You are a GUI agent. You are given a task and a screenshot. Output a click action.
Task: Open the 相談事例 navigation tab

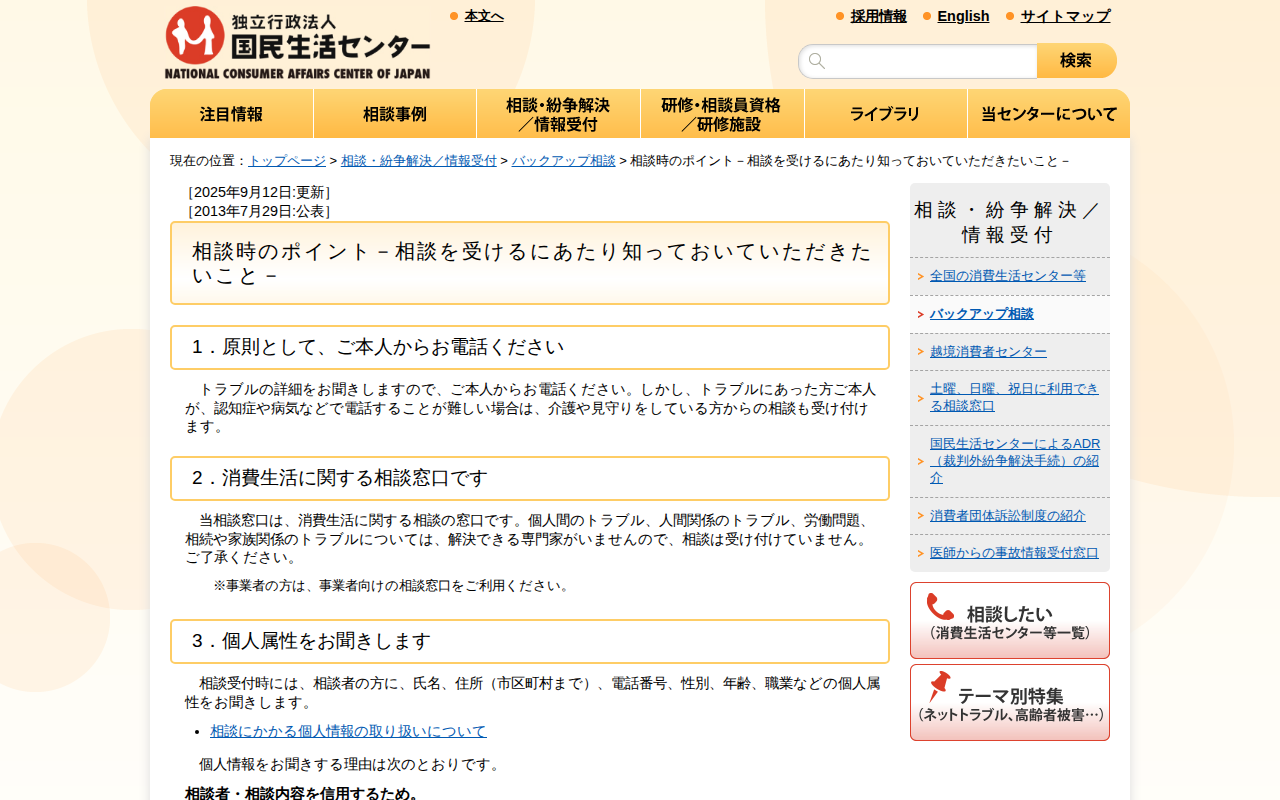pyautogui.click(x=395, y=113)
